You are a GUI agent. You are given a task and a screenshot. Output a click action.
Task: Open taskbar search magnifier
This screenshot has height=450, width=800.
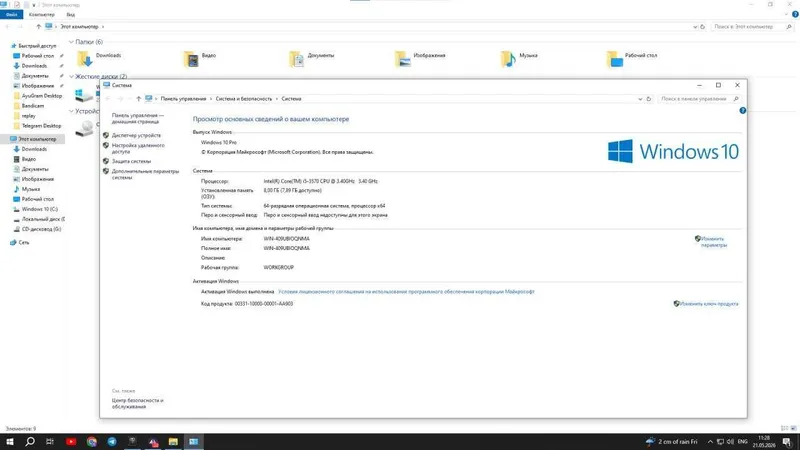(30, 442)
